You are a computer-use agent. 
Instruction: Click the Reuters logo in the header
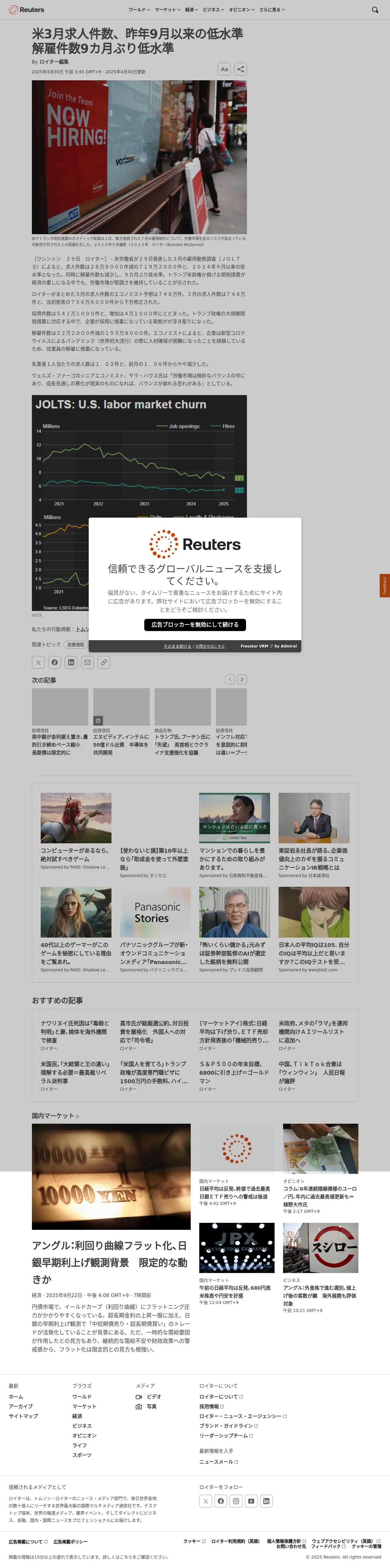[x=26, y=10]
